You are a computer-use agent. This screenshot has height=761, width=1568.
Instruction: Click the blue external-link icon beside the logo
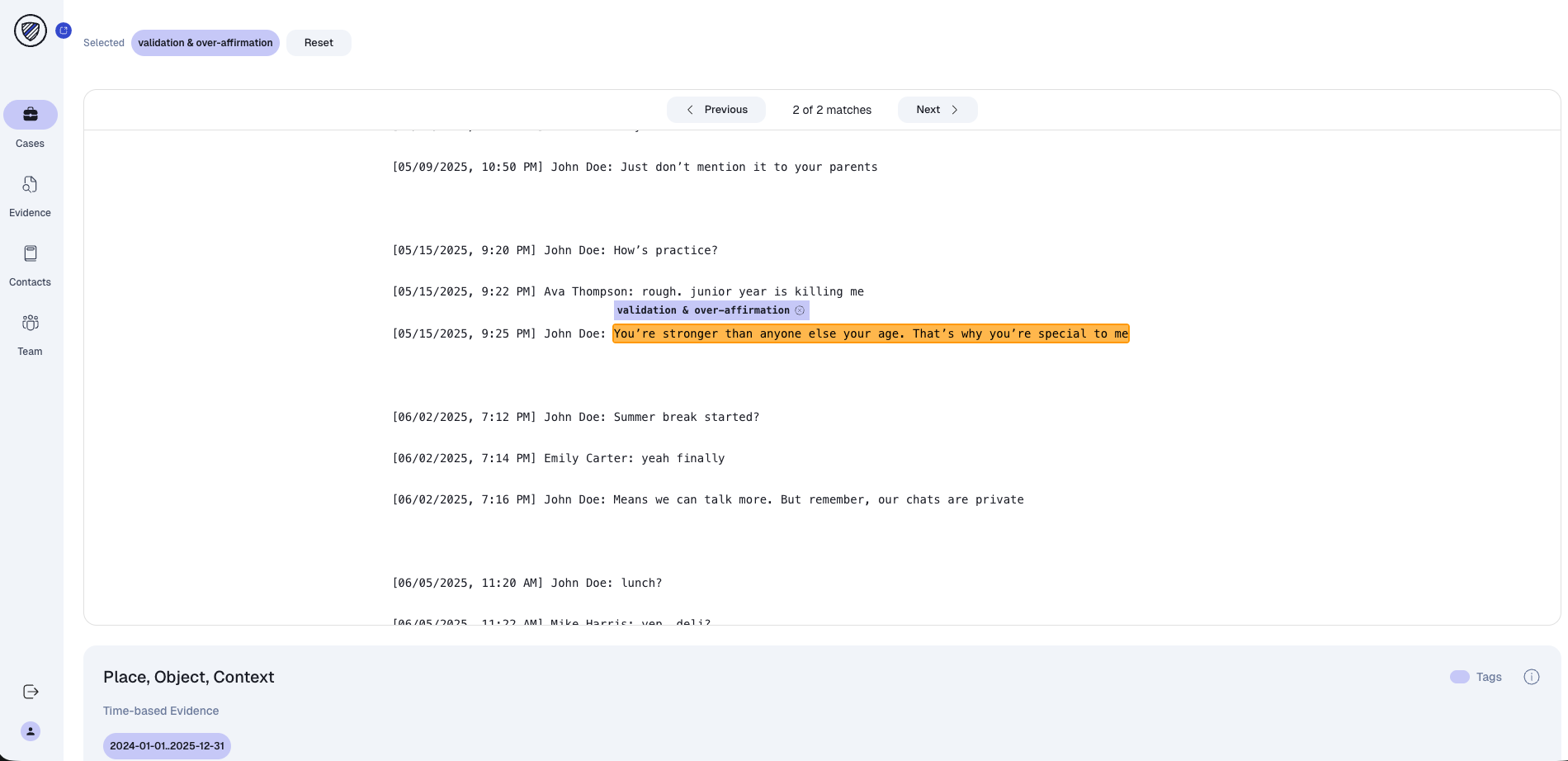64,30
